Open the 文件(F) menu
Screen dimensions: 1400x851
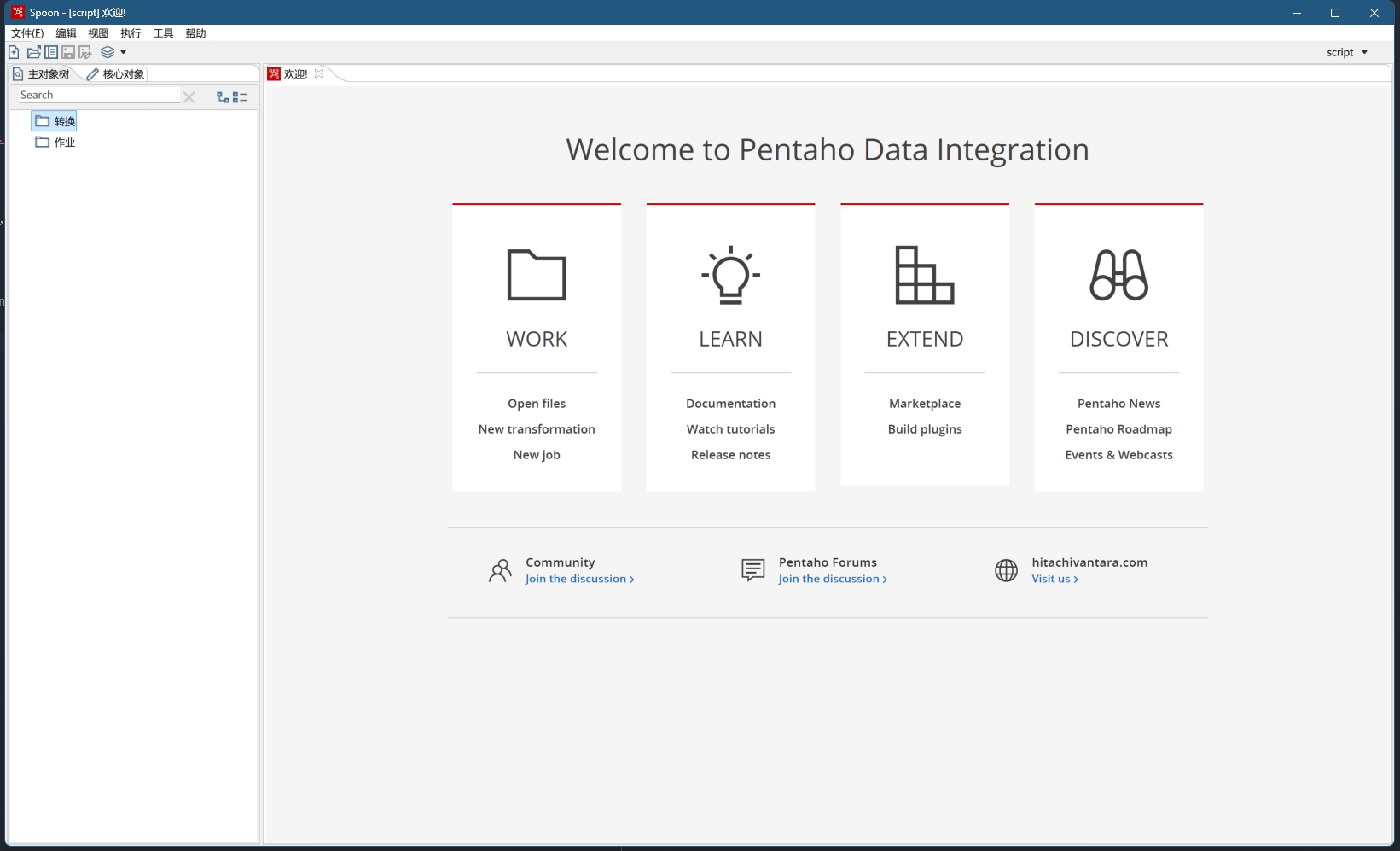point(27,33)
